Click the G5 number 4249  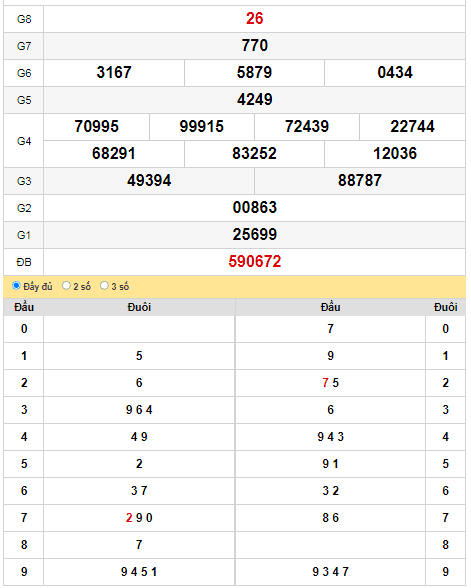(255, 100)
